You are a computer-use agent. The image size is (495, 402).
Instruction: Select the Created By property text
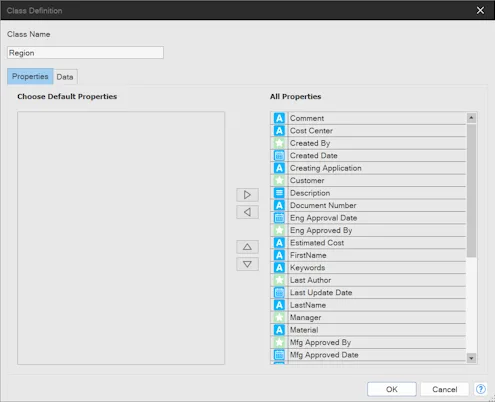tap(310, 143)
